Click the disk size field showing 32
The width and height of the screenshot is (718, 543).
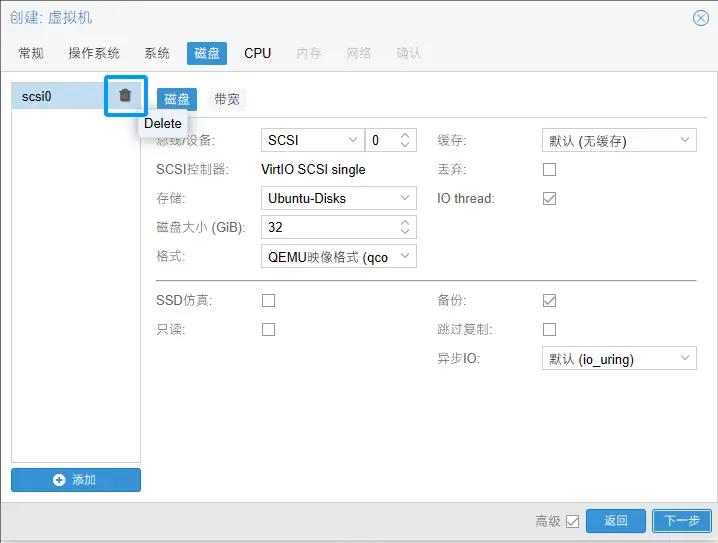[x=330, y=227]
